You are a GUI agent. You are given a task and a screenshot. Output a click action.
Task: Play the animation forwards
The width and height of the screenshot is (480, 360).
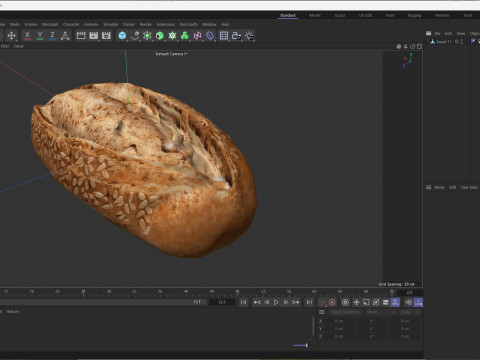pyautogui.click(x=276, y=302)
